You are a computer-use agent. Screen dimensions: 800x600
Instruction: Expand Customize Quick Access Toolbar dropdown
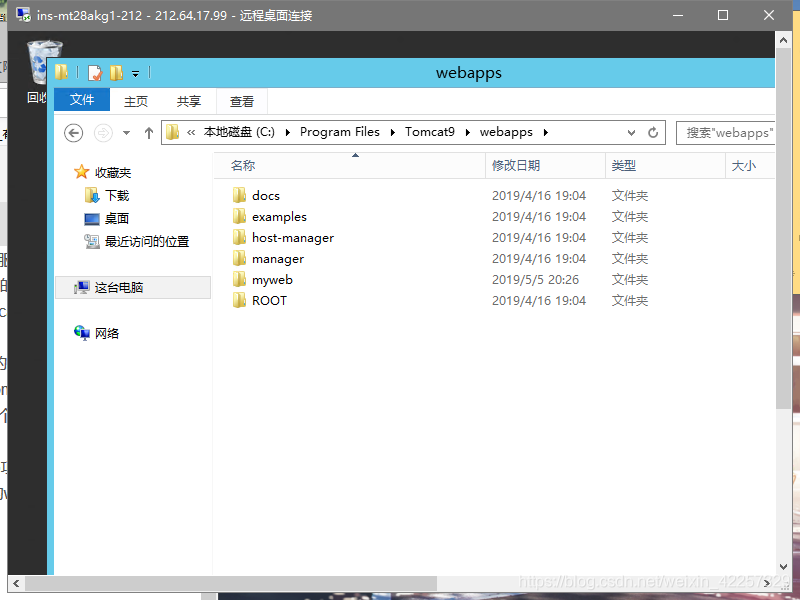[x=135, y=74]
